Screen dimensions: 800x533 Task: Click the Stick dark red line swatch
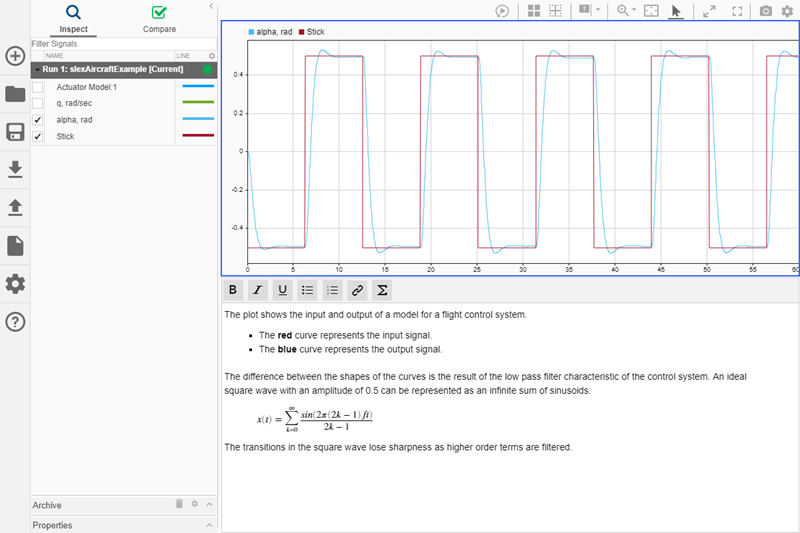[198, 135]
